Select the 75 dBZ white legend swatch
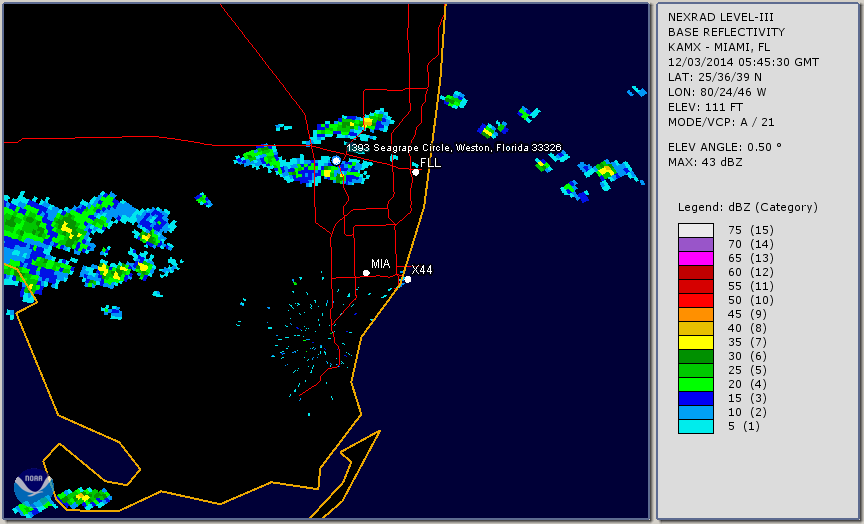Image resolution: width=864 pixels, height=524 pixels. [x=696, y=230]
